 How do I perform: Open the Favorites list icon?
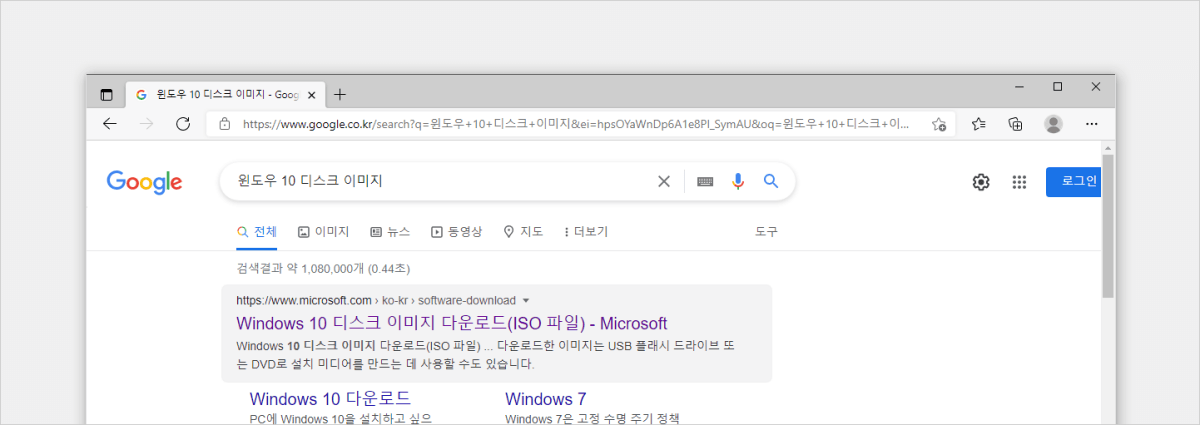(x=979, y=124)
